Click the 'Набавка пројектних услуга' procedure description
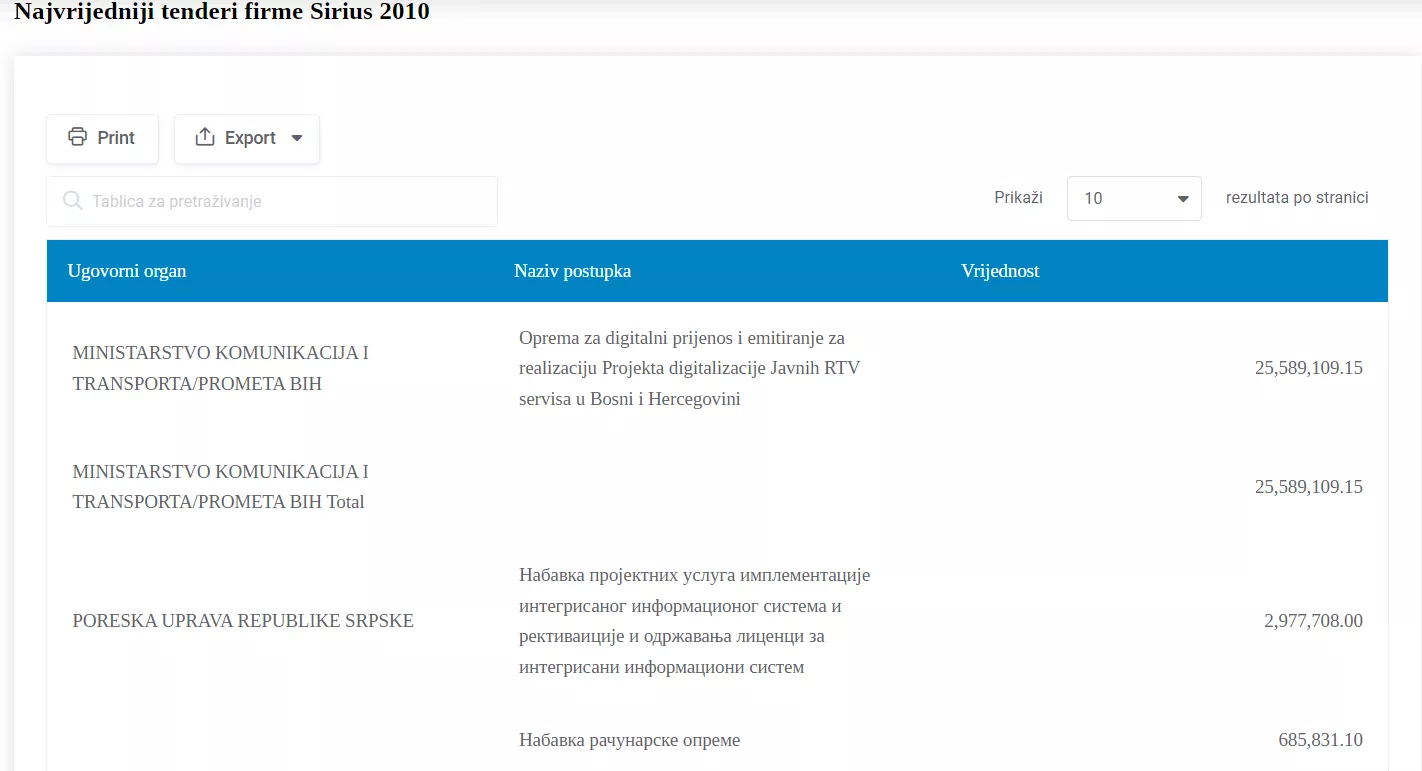Image resolution: width=1422 pixels, height=771 pixels. pyautogui.click(x=694, y=621)
